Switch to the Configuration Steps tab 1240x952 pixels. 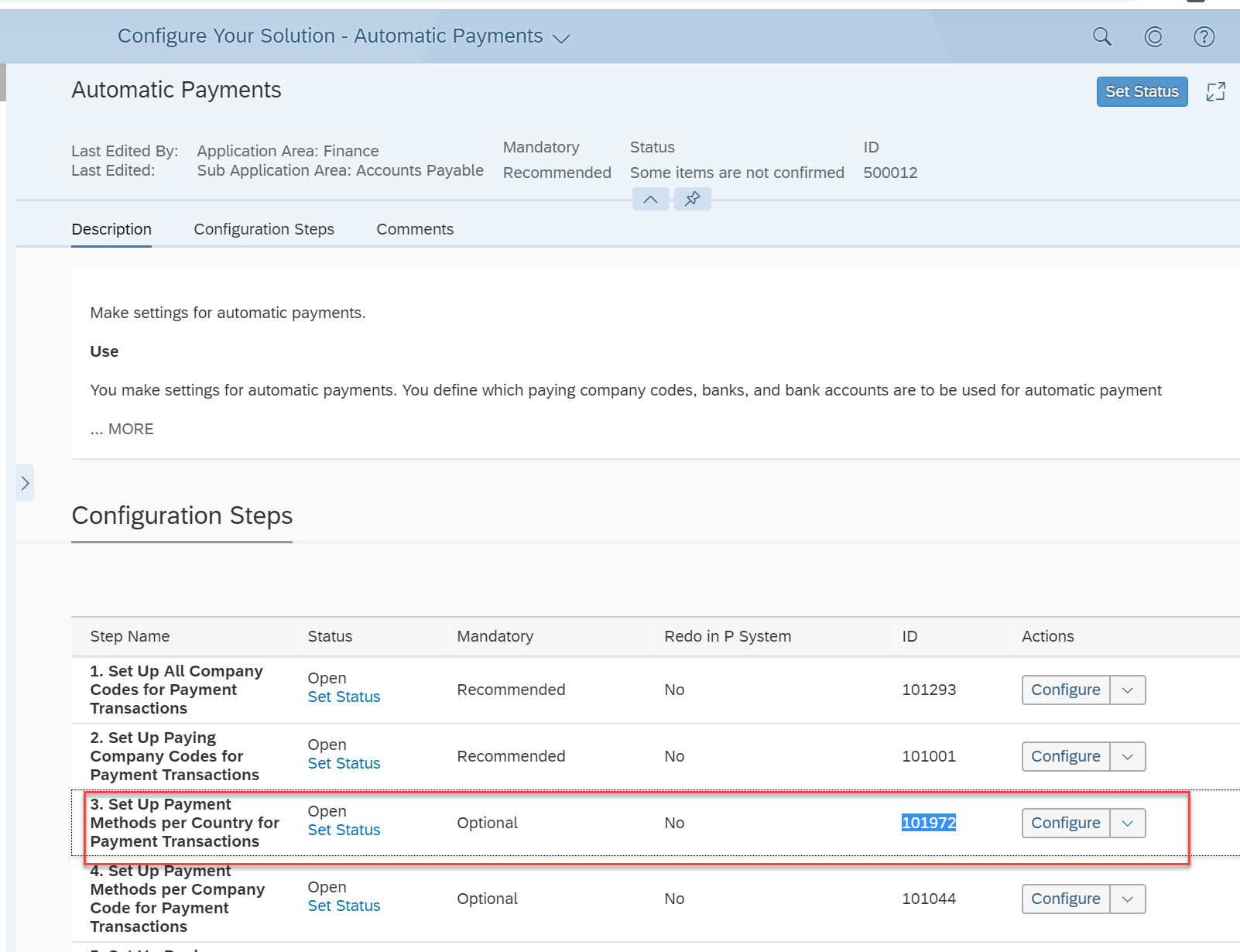pos(264,229)
